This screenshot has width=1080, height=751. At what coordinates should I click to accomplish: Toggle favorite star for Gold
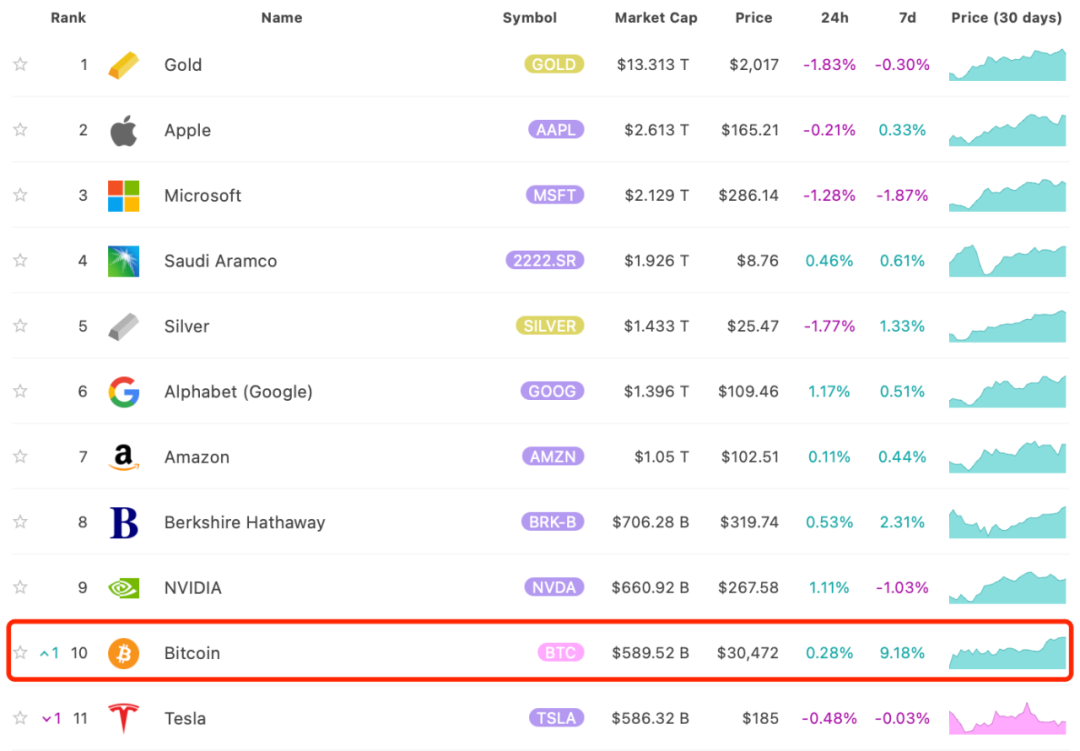click(x=20, y=65)
